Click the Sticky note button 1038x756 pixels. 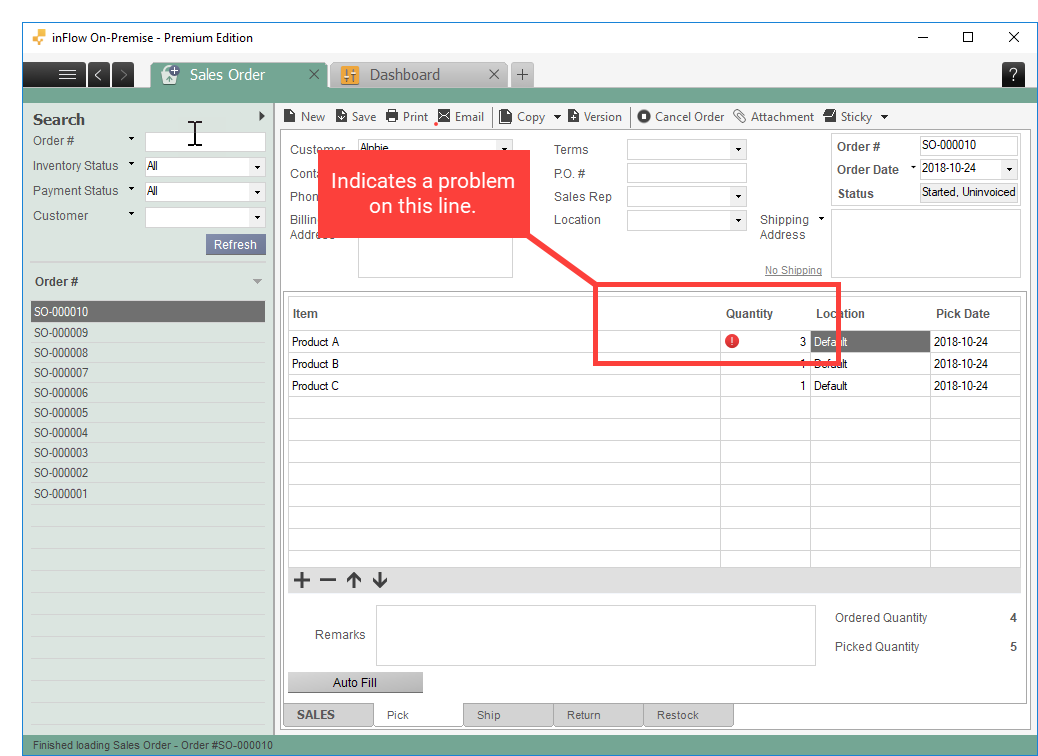click(x=848, y=117)
